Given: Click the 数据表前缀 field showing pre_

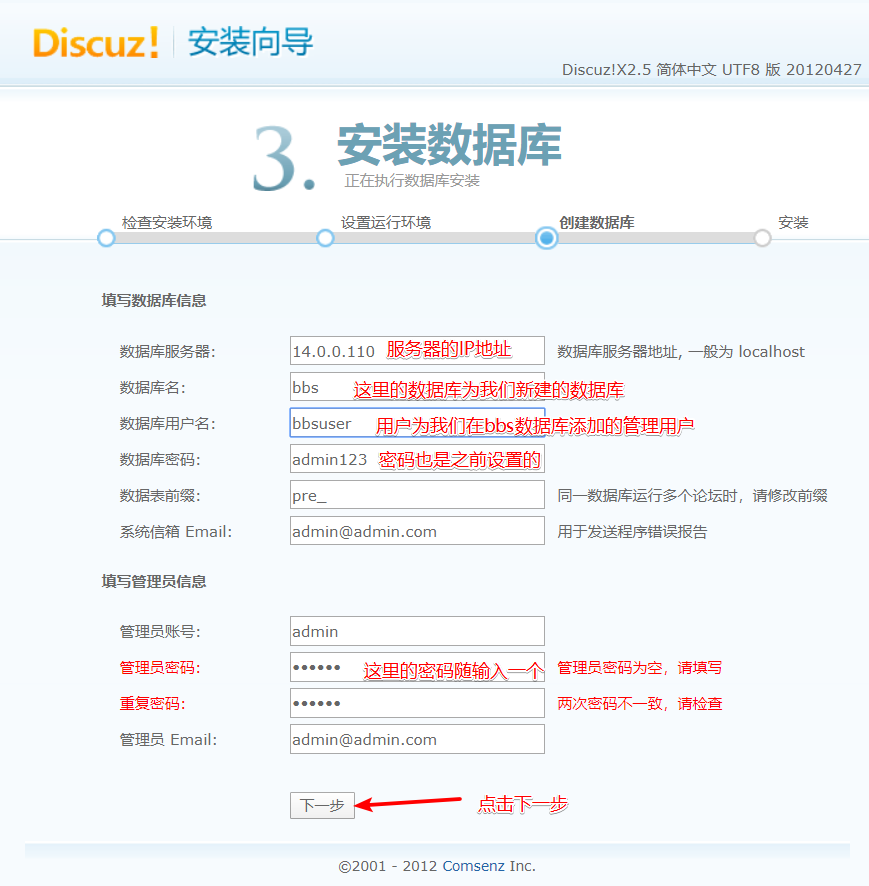Looking at the screenshot, I should [416, 495].
